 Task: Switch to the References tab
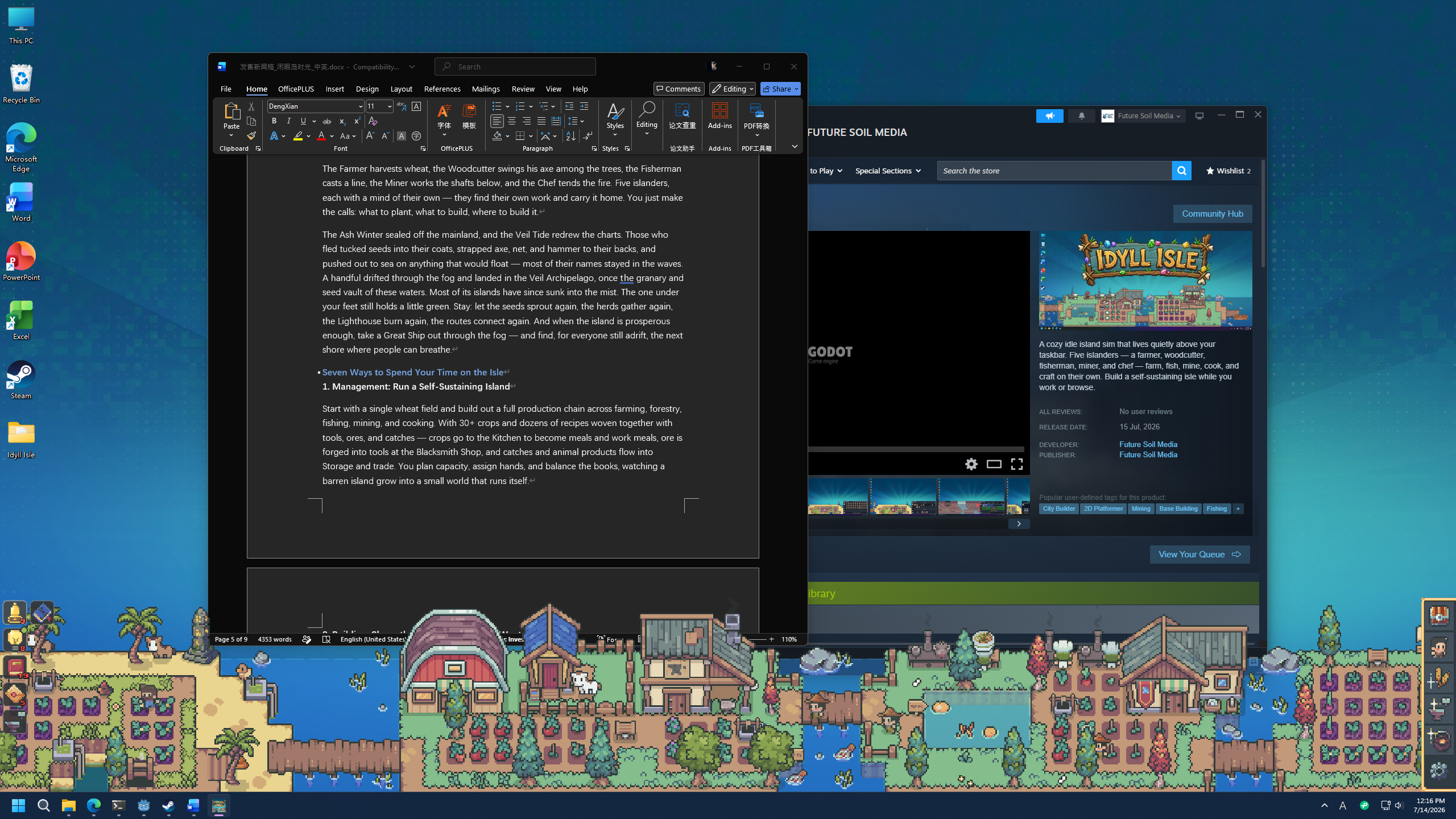[x=442, y=89]
